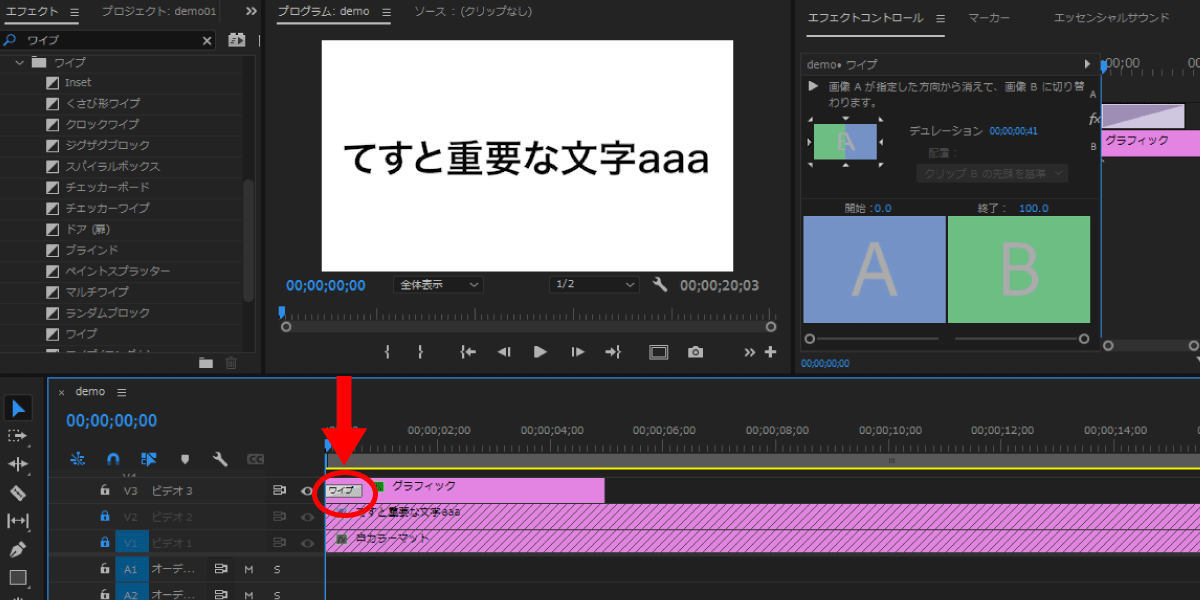Solo audio track A1
1200x600 pixels.
pos(277,568)
